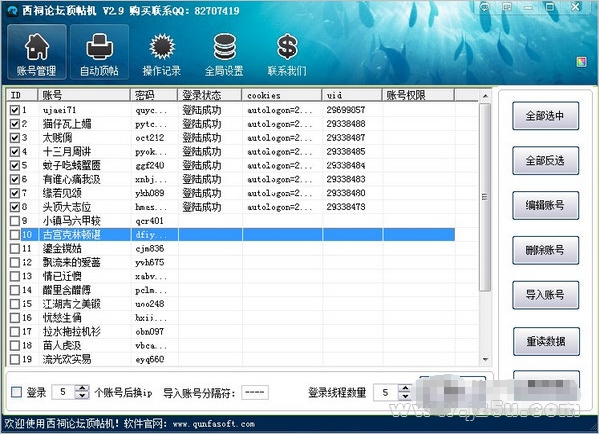The height and width of the screenshot is (434, 599).
Task: Sort by the cookies column header
Action: pyautogui.click(x=282, y=95)
